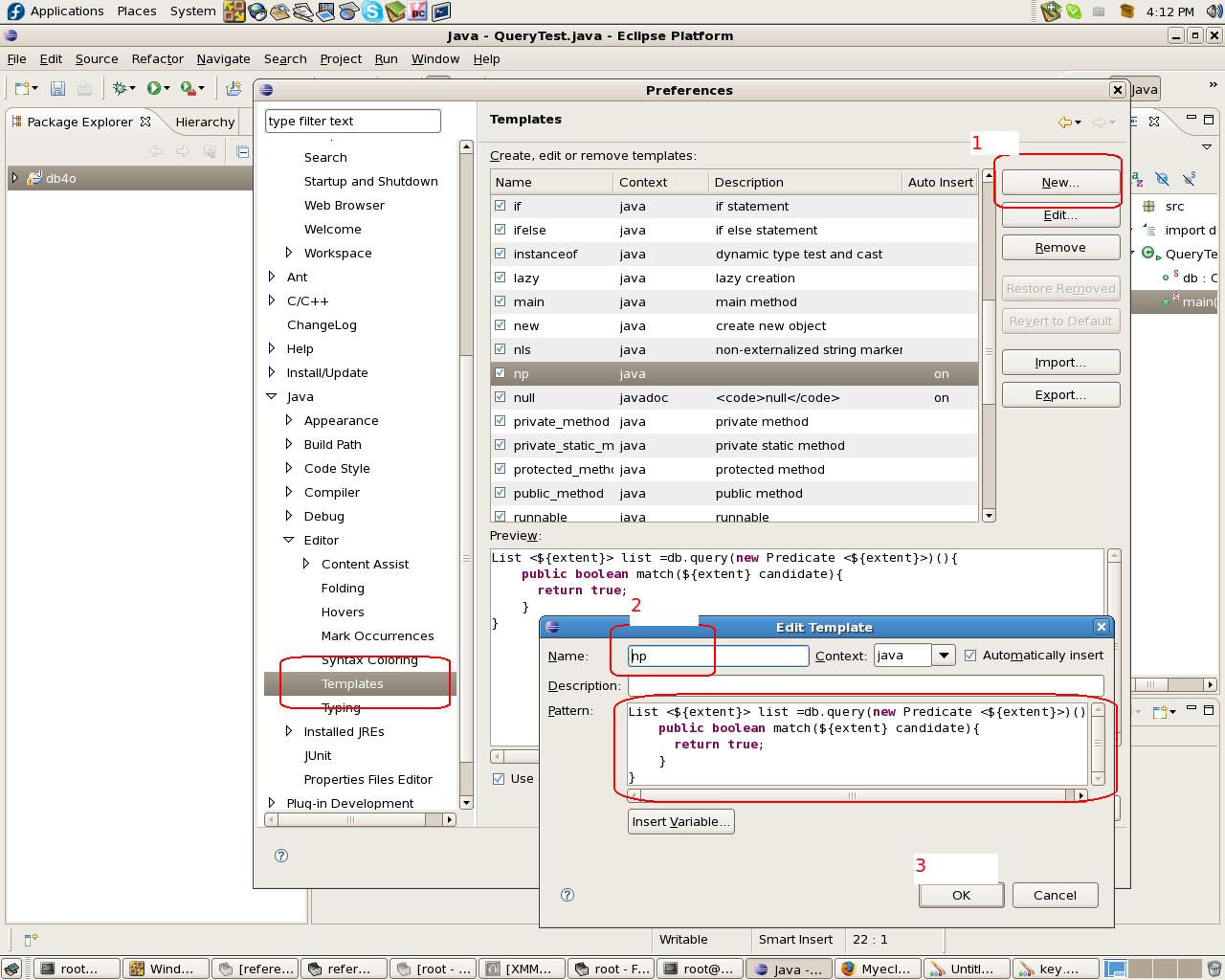1225x980 pixels.
Task: Open the Outline view menu triangle
Action: [1207, 147]
